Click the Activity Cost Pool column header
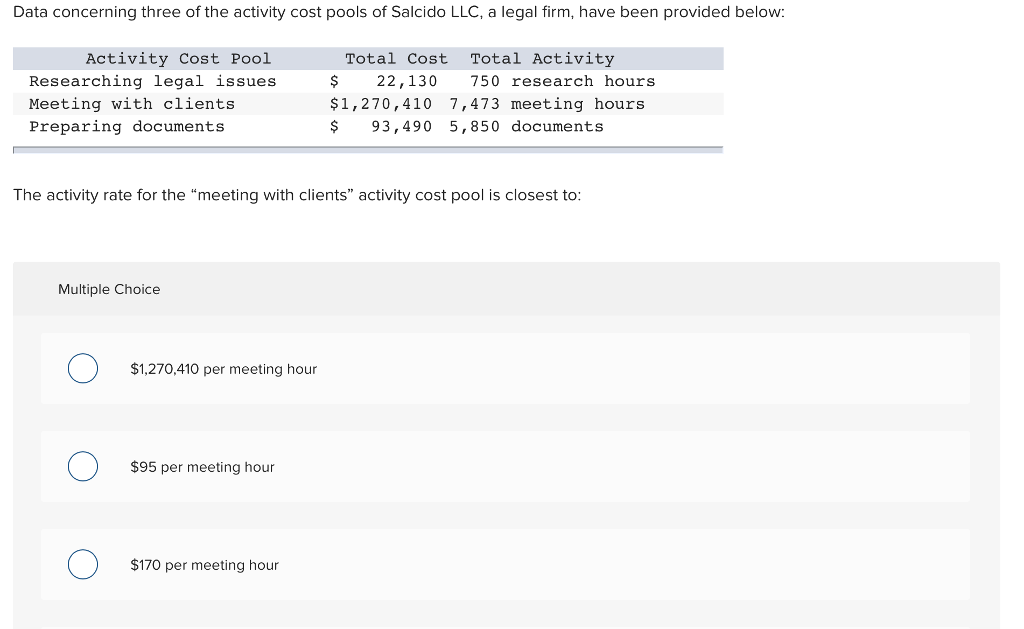 click(x=178, y=58)
